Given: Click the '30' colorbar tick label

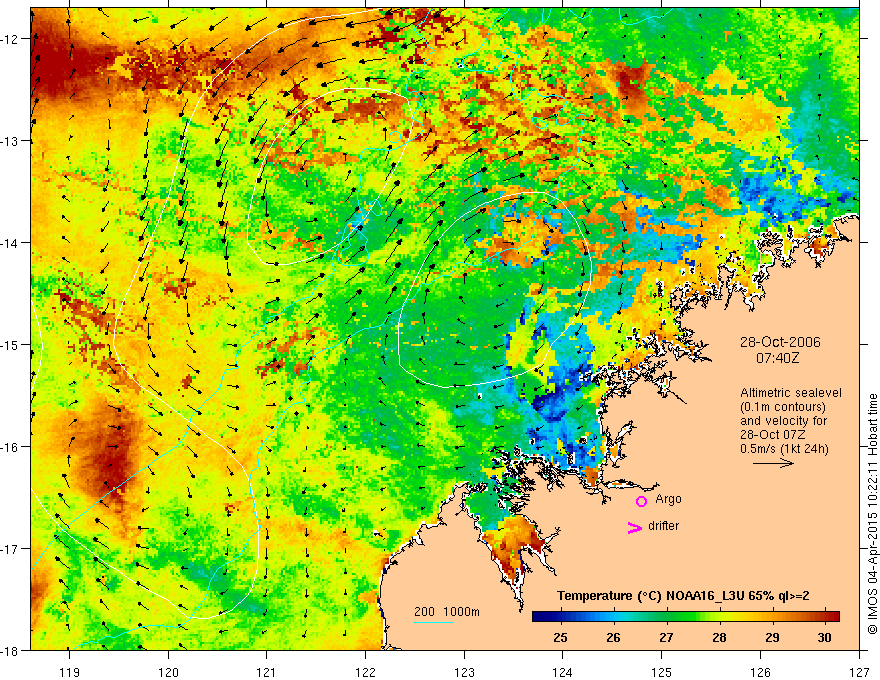Looking at the screenshot, I should click(x=824, y=638).
